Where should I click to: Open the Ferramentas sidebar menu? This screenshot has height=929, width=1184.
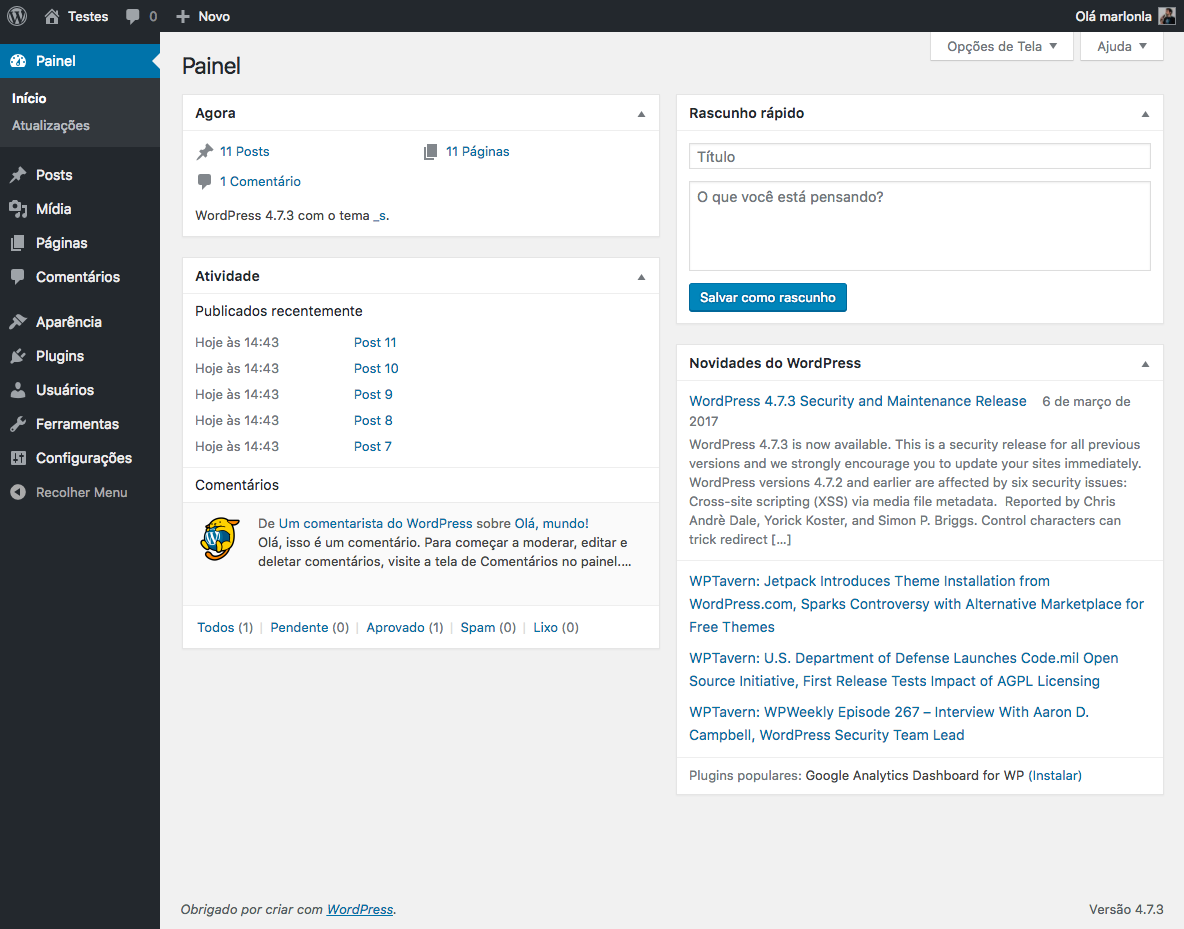point(80,424)
